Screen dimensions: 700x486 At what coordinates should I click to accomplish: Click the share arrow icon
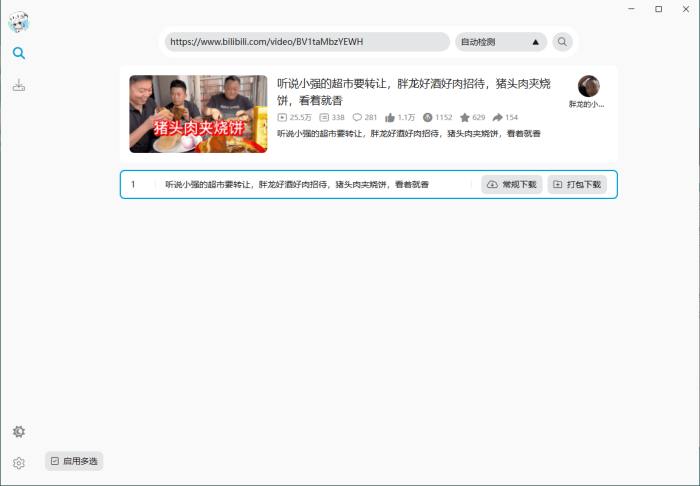coord(497,117)
